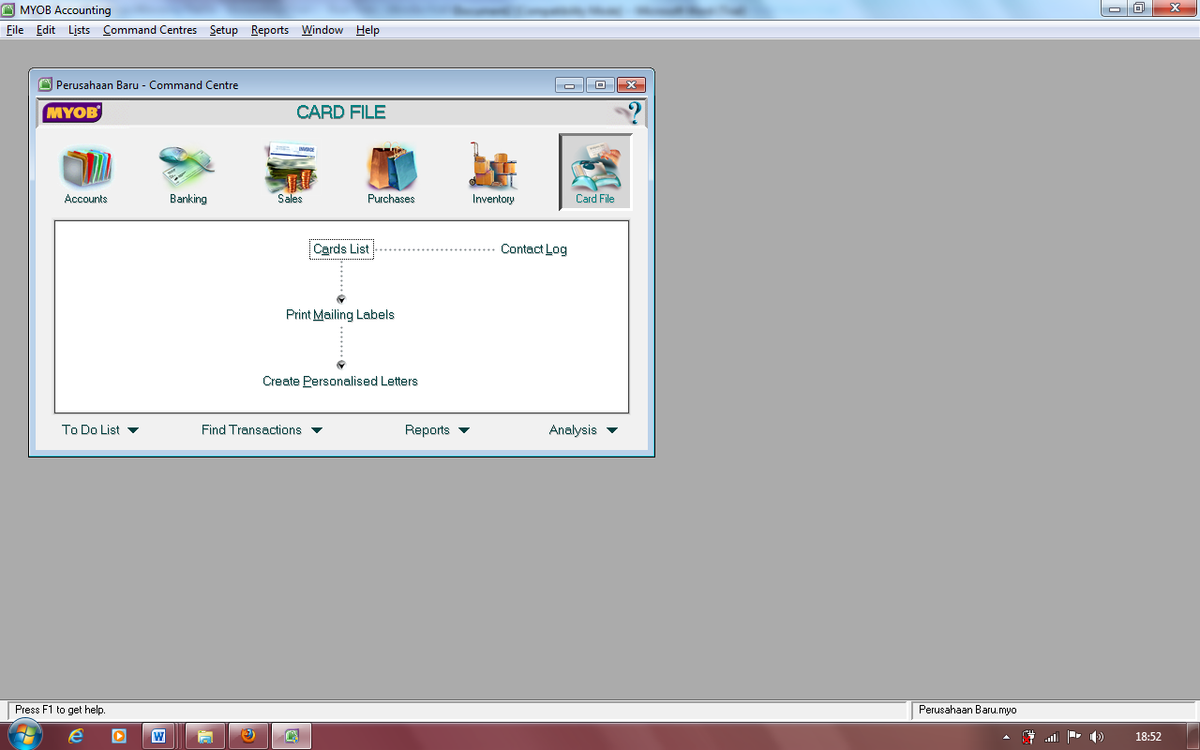The height and width of the screenshot is (750, 1200).
Task: Open Windows Media Player from taskbar
Action: [x=118, y=736]
